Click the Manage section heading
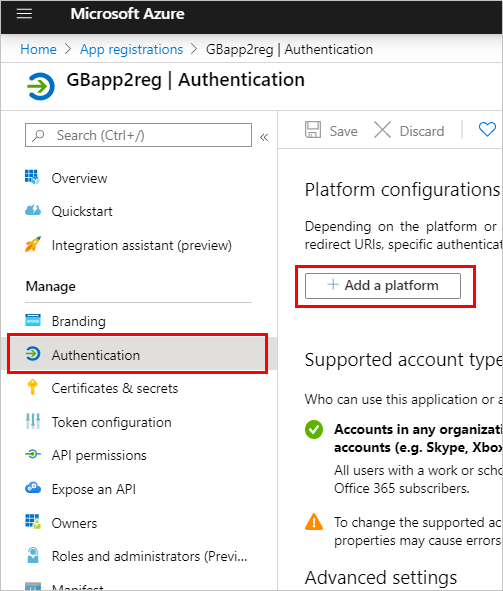The height and width of the screenshot is (591, 503). tap(50, 286)
